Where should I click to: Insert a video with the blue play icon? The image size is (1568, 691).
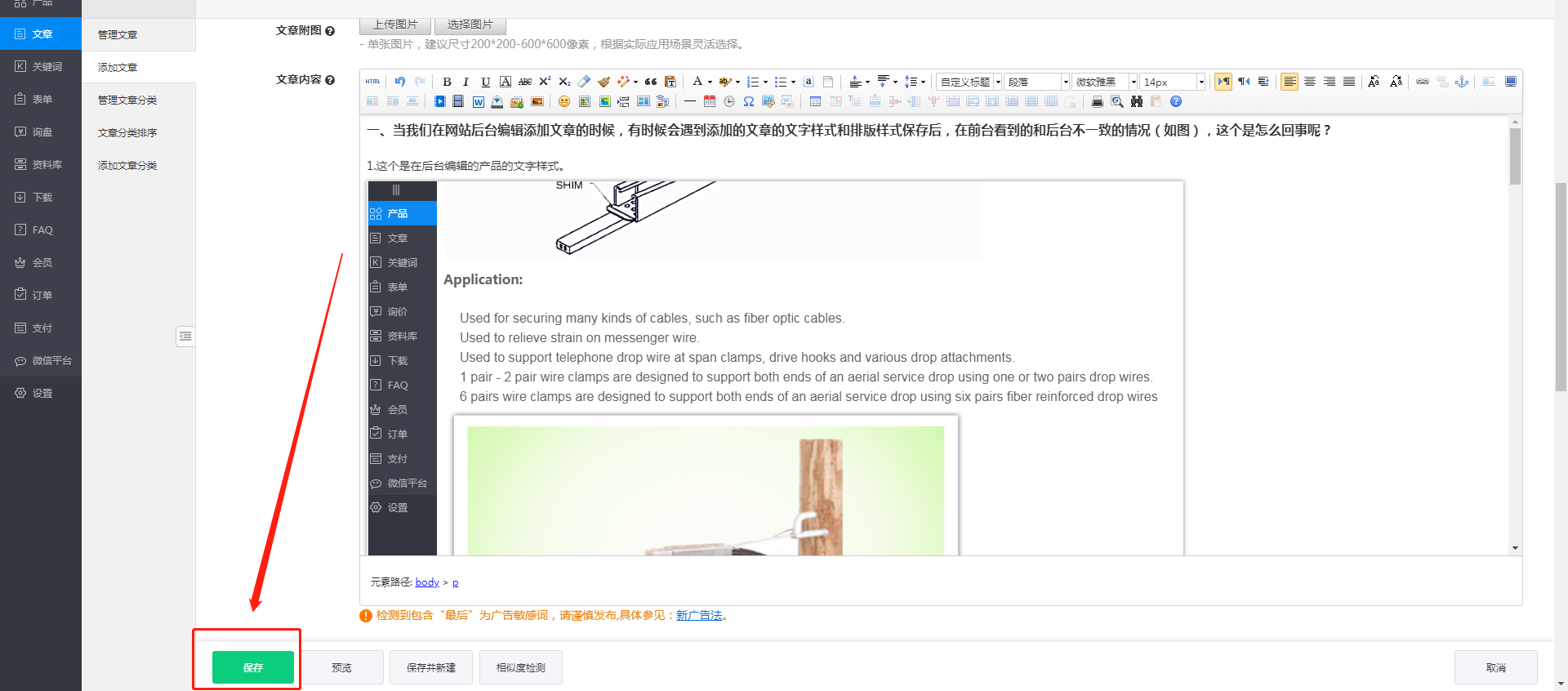(440, 101)
